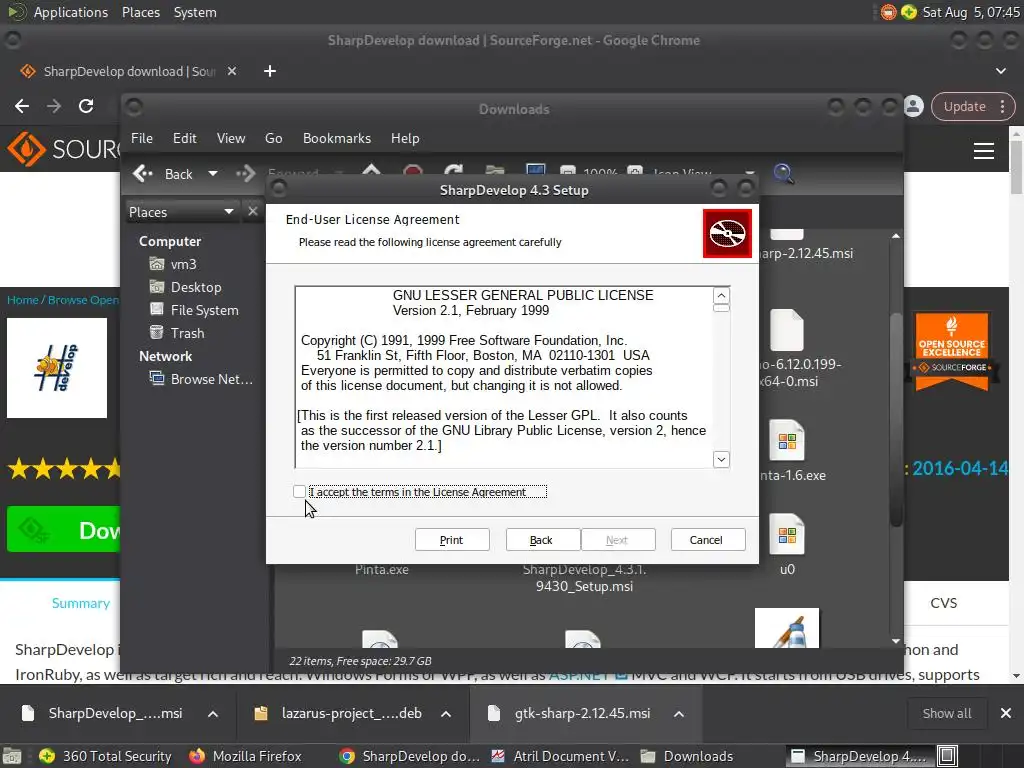The image size is (1024, 768).
Task: Click the down arrow of license text scrollbar
Action: 721,460
